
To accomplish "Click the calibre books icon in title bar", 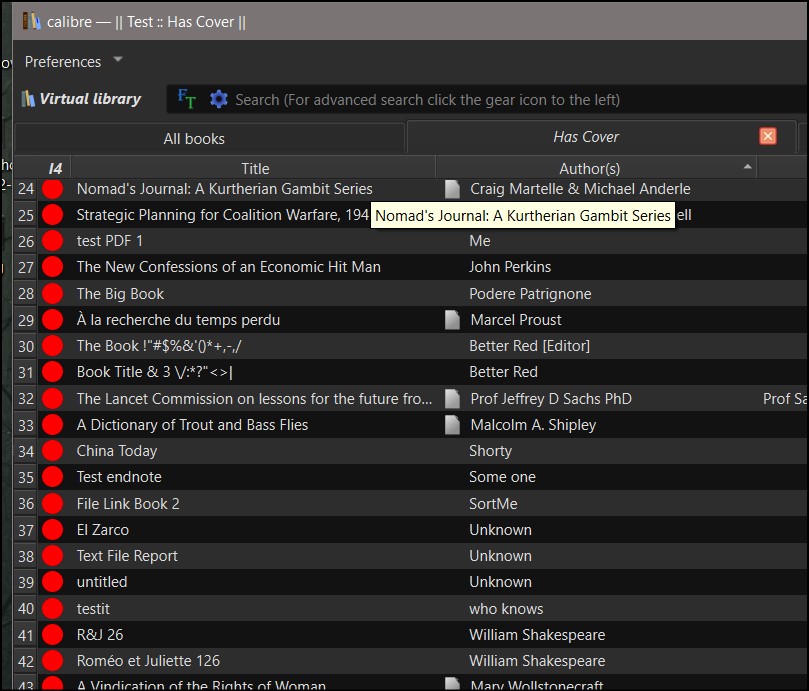I will coord(31,22).
